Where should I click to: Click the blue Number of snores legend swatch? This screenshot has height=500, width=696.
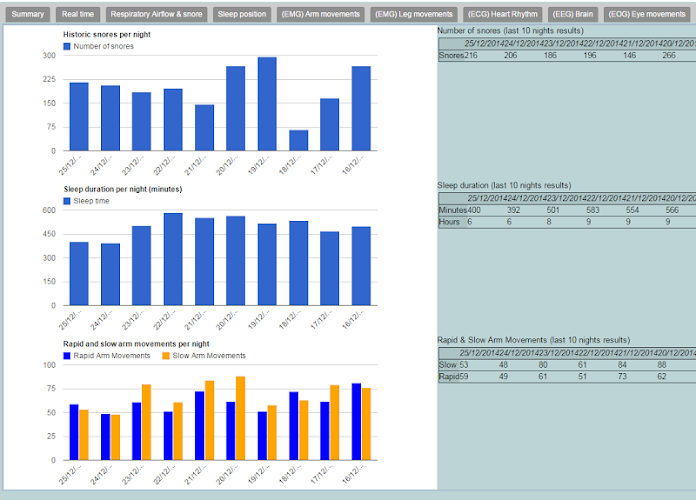(67, 46)
